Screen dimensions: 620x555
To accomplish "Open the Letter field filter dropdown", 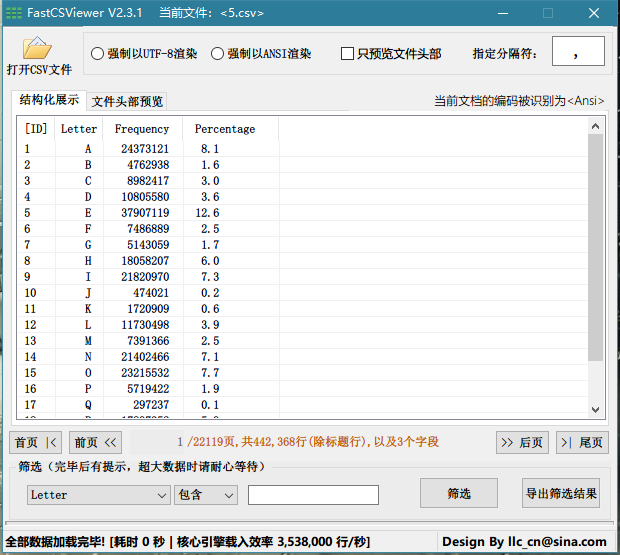I will coord(98,495).
